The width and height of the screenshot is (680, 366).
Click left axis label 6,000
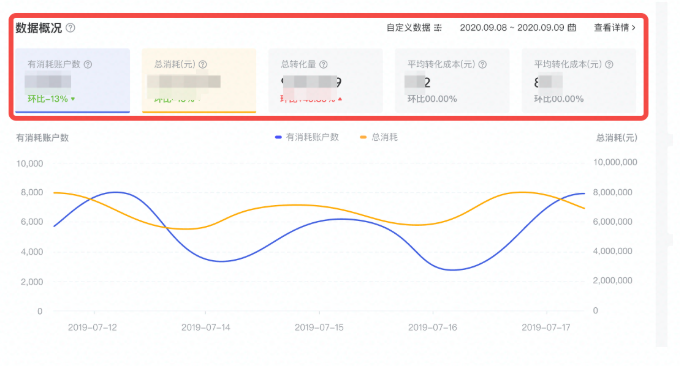[32, 222]
